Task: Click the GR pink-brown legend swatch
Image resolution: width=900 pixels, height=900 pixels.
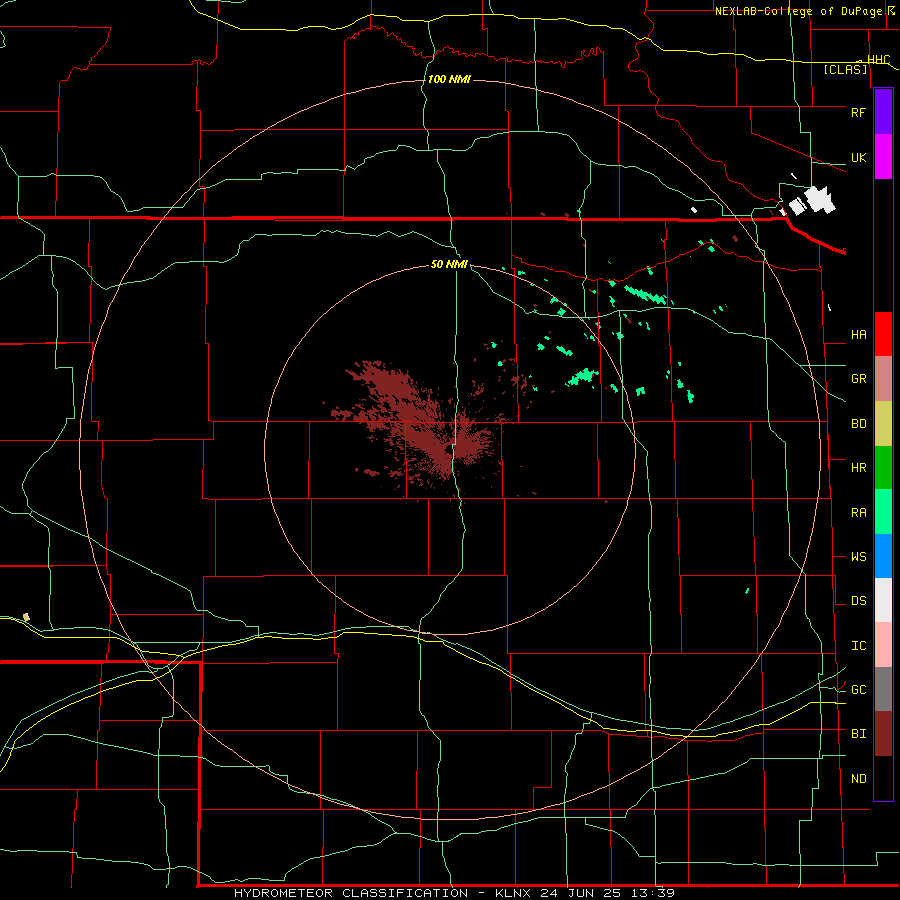Action: 883,379
